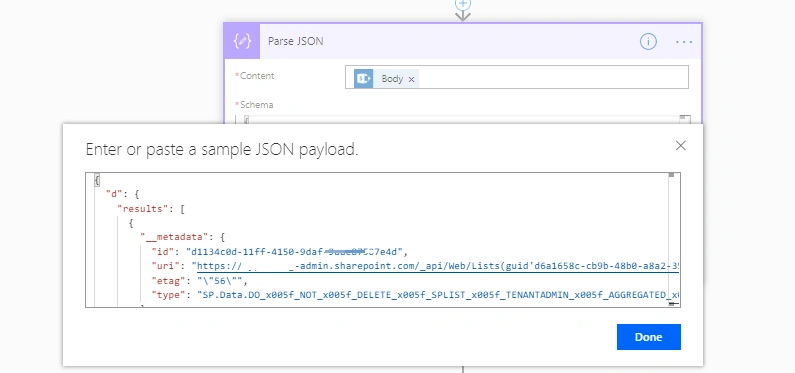Place cursor on the "etag" line
The image size is (795, 373).
click(x=199, y=281)
